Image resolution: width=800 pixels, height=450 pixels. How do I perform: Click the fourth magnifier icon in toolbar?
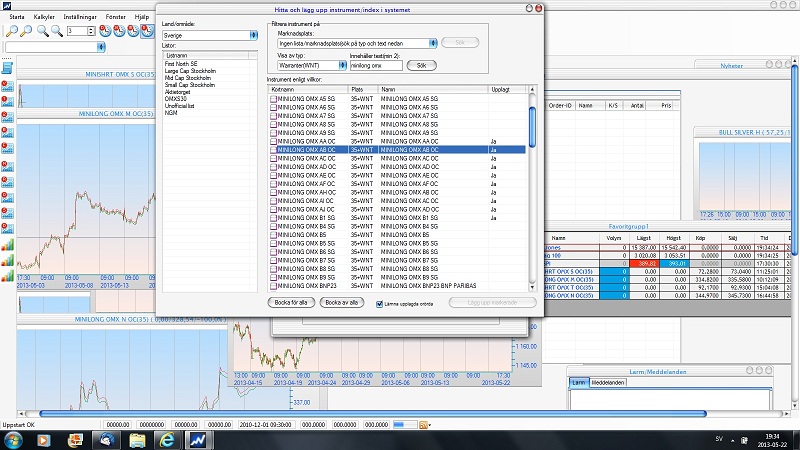pyautogui.click(x=56, y=31)
